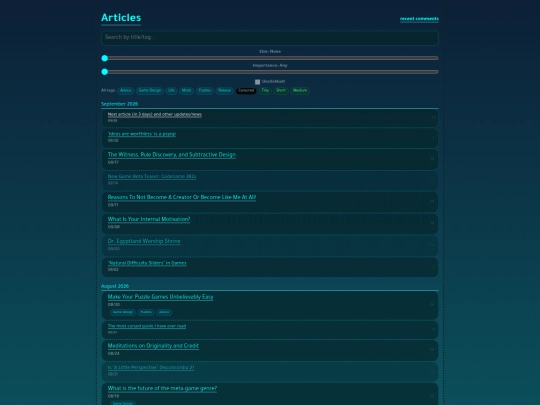Viewport: 540px width, 405px height.
Task: Click the 09/17 date under The Witness article
Action: coord(113,162)
